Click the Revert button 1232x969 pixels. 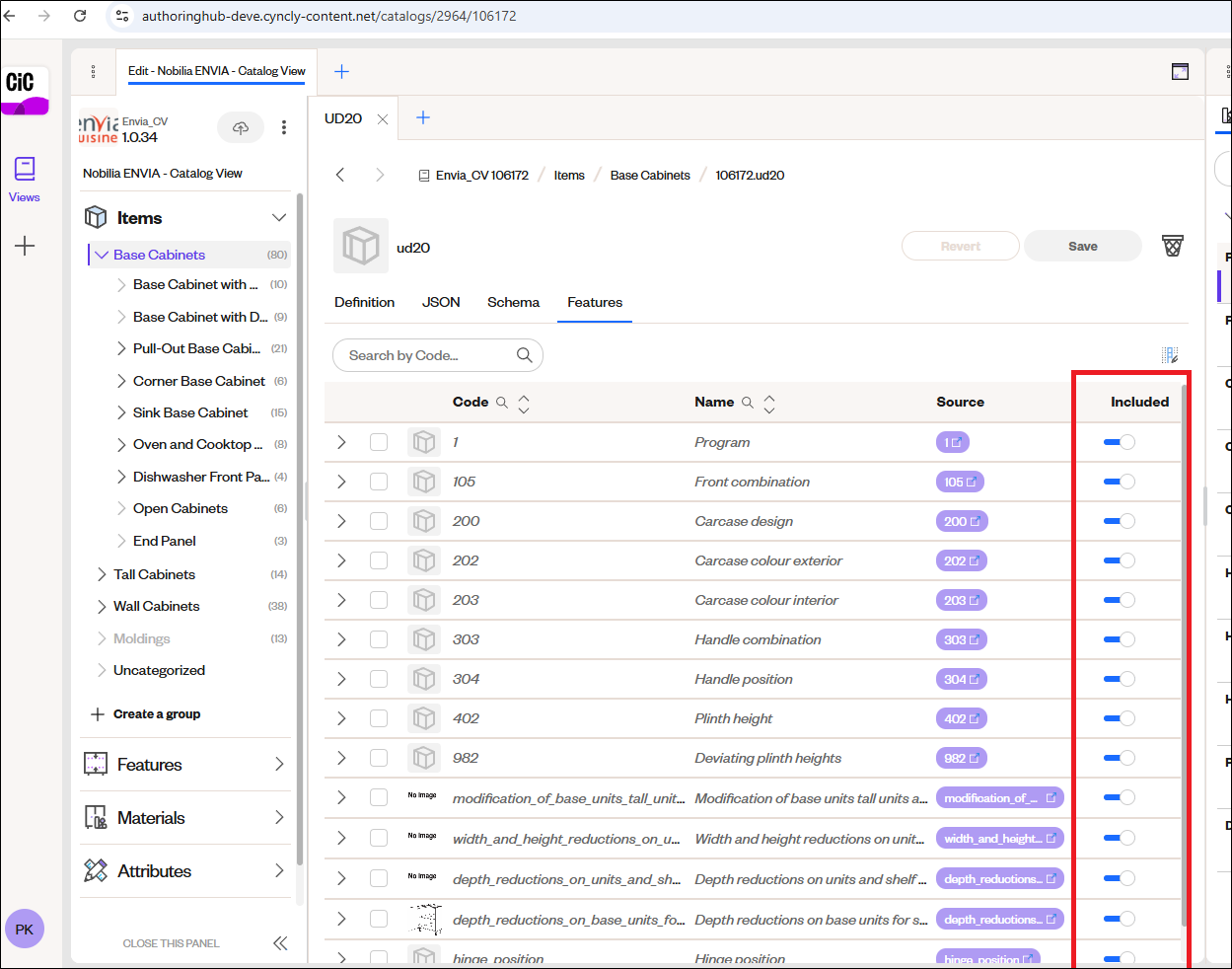961,246
